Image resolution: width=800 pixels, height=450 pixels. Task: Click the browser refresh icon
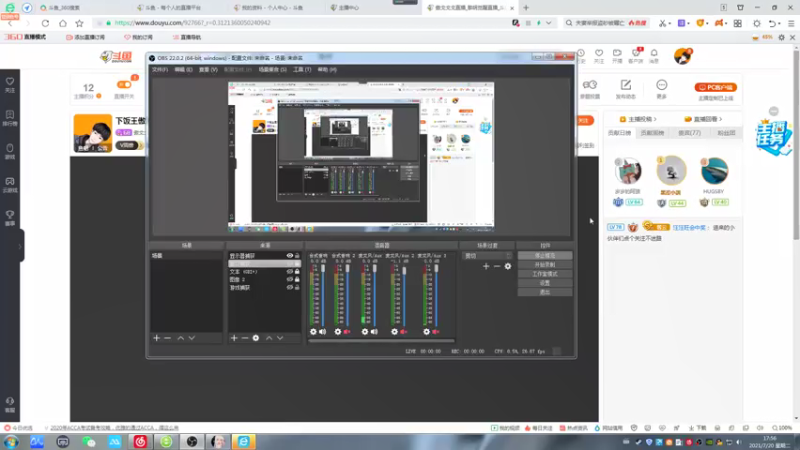pyautogui.click(x=45, y=23)
